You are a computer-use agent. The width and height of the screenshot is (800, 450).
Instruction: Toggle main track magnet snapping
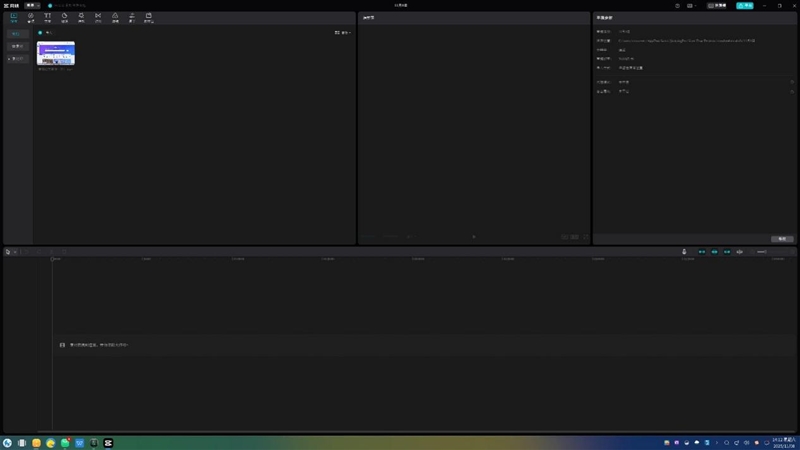[701, 252]
